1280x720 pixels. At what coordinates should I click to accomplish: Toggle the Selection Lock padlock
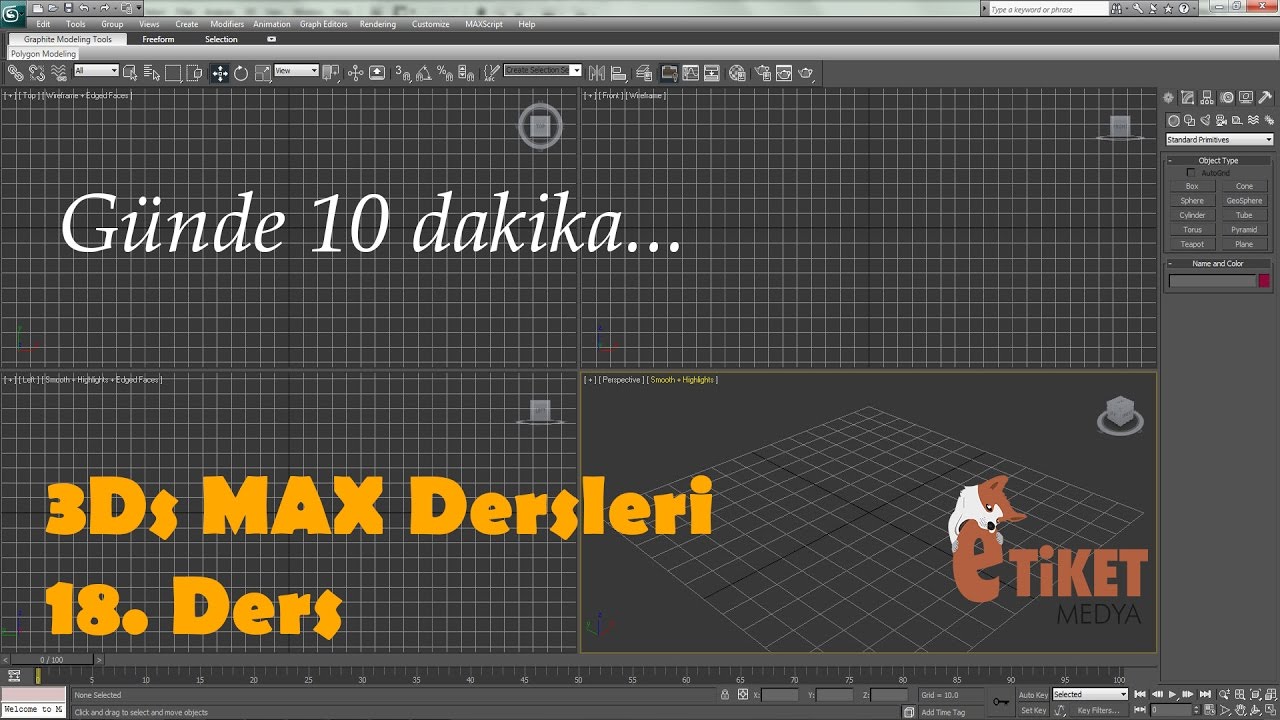point(726,694)
